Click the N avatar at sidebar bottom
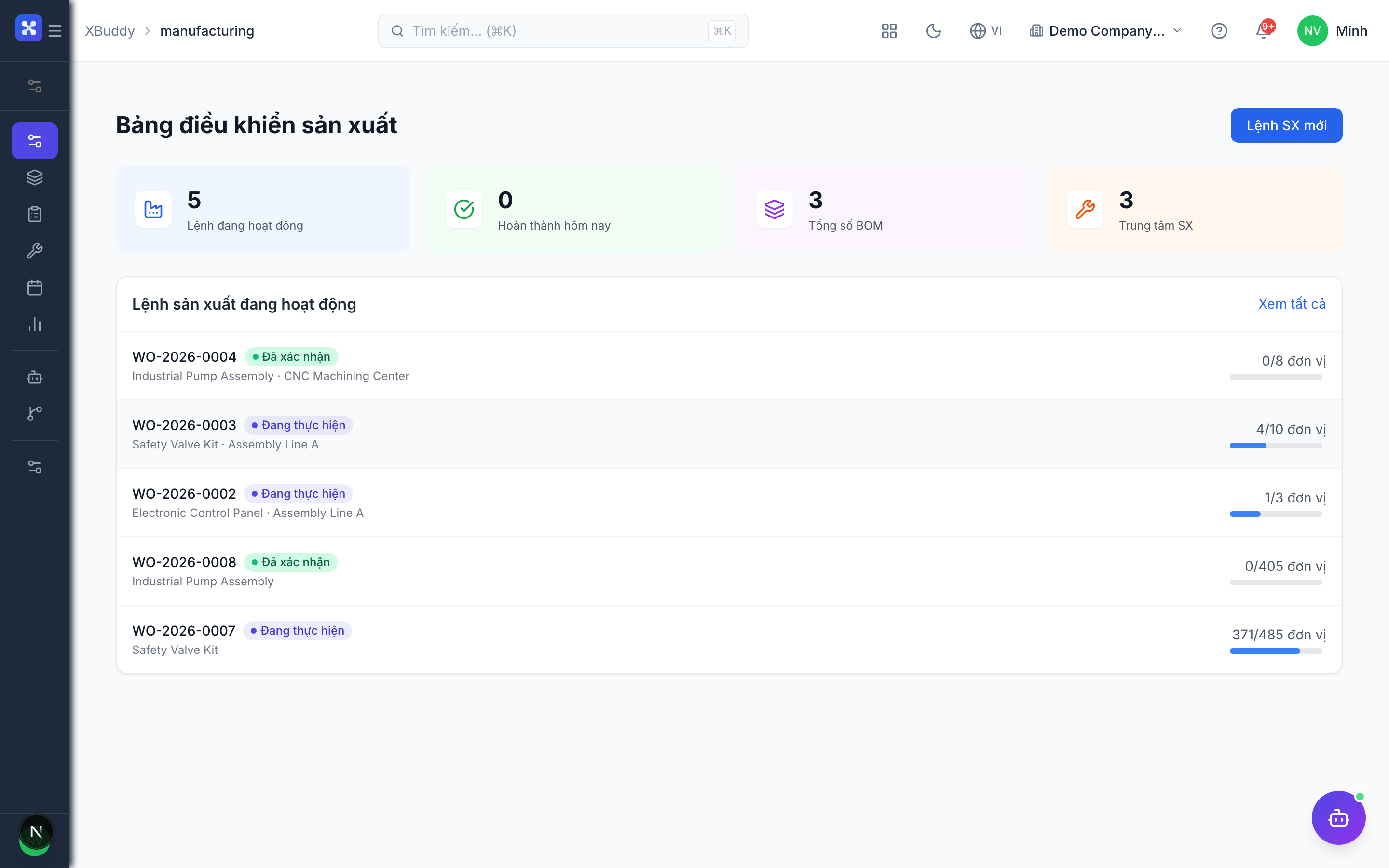Image resolution: width=1389 pixels, height=868 pixels. [36, 832]
